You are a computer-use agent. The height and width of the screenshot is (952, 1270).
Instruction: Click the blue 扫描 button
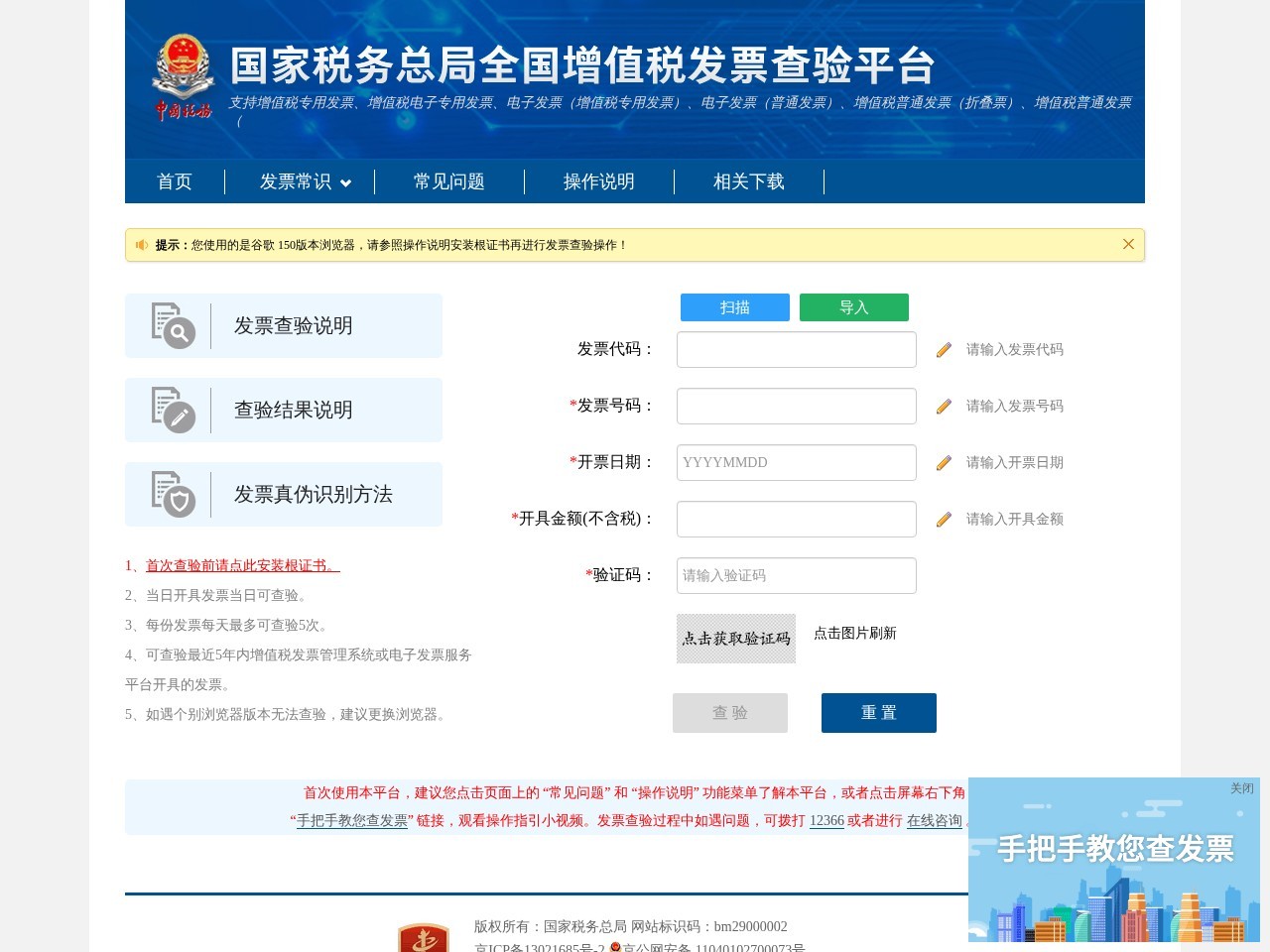(x=735, y=307)
